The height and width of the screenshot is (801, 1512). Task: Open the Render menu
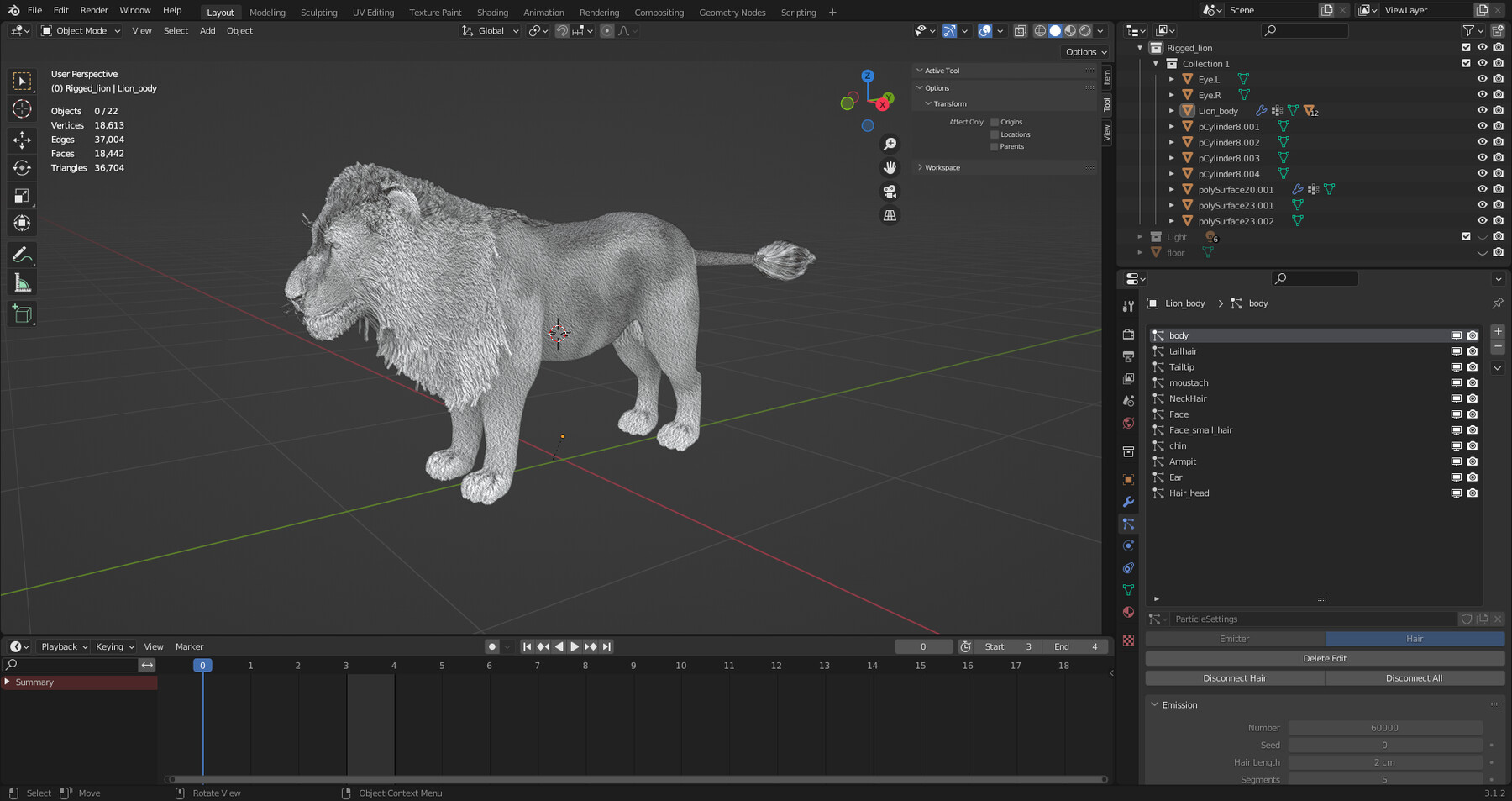coord(93,10)
